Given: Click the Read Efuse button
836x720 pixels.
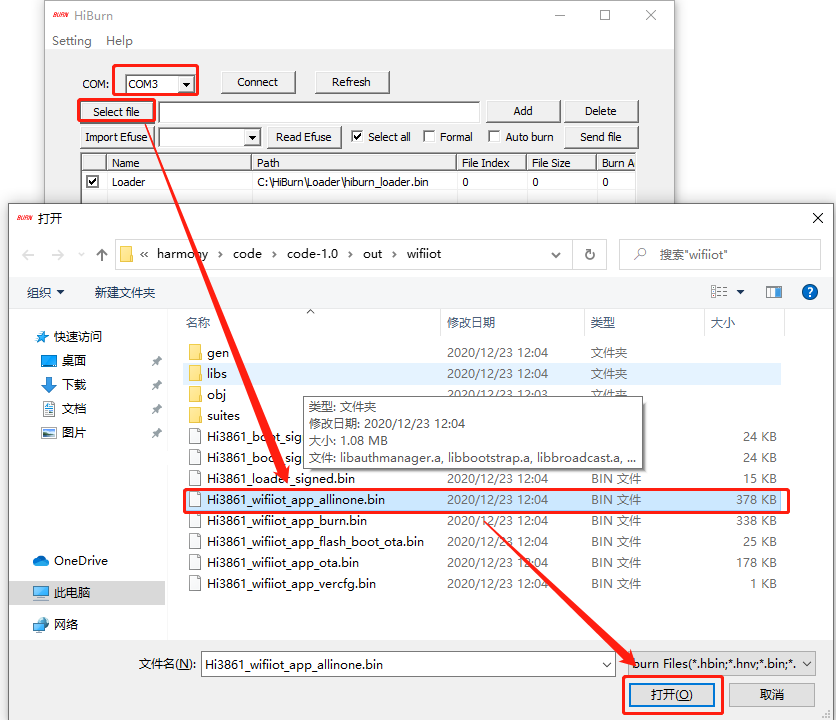Looking at the screenshot, I should click(x=303, y=137).
